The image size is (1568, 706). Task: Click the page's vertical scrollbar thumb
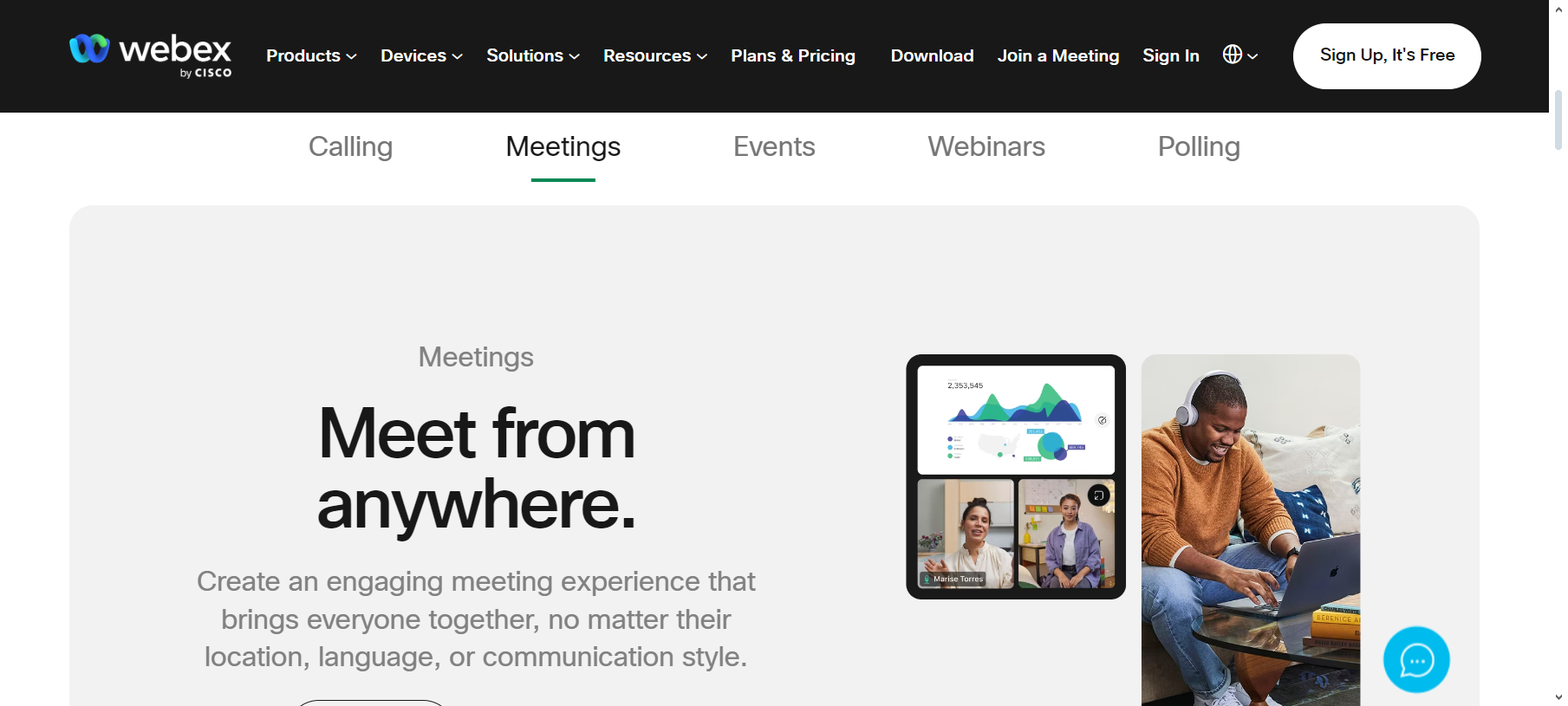pos(1558,120)
